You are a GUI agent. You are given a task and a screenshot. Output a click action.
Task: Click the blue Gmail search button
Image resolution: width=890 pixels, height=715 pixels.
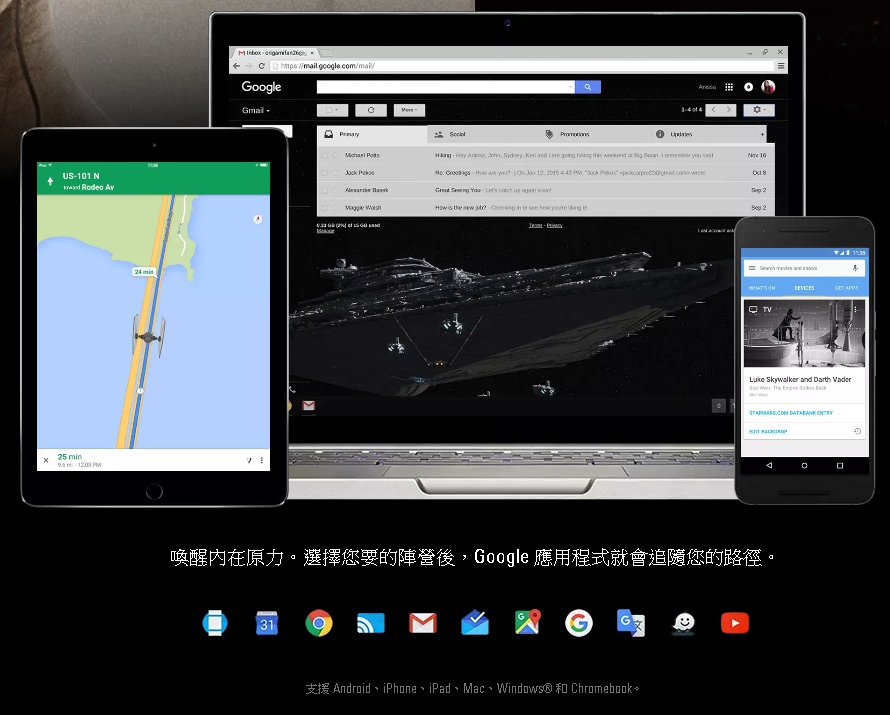(x=588, y=87)
